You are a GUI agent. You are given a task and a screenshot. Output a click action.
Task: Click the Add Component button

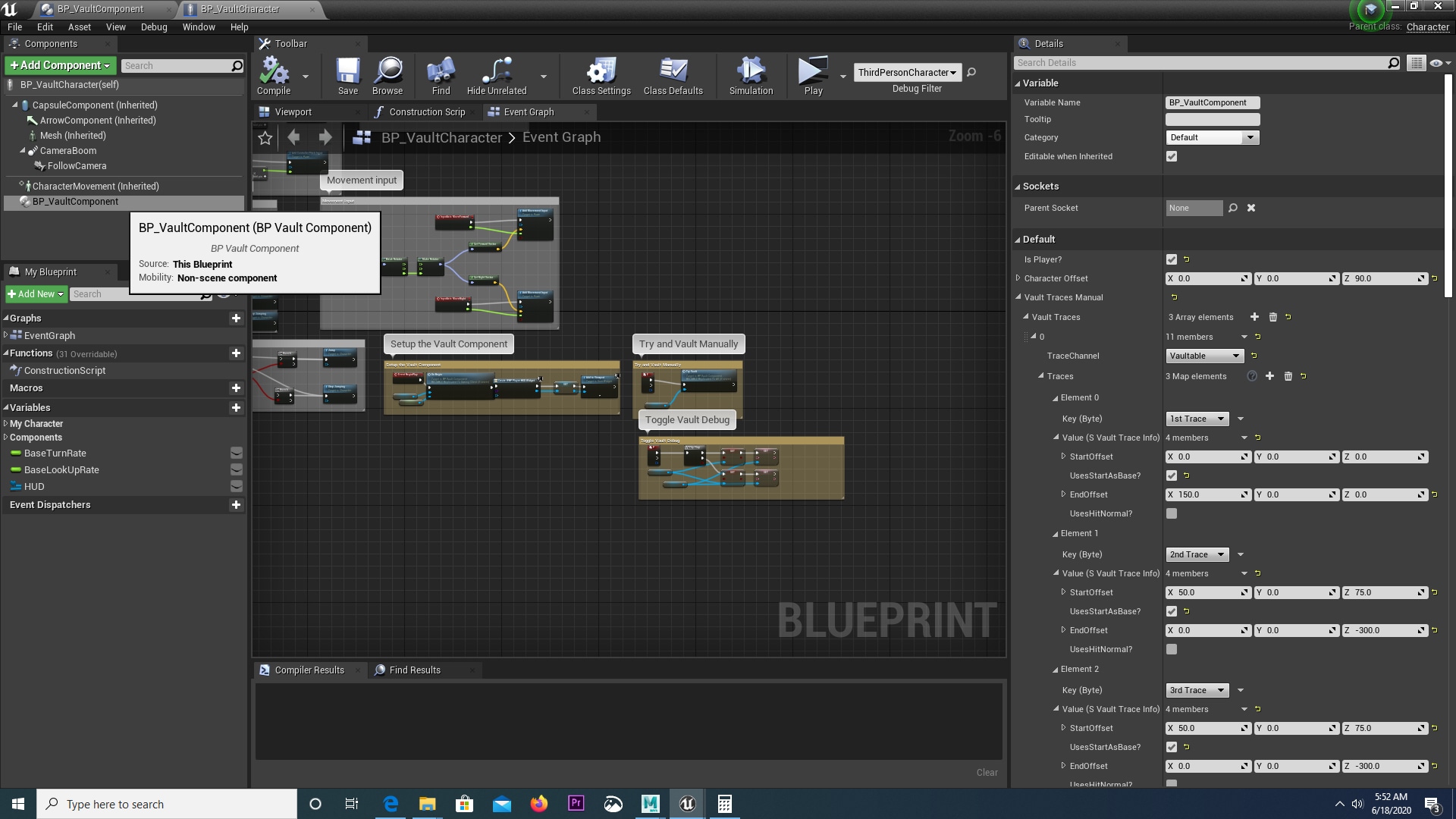click(61, 65)
